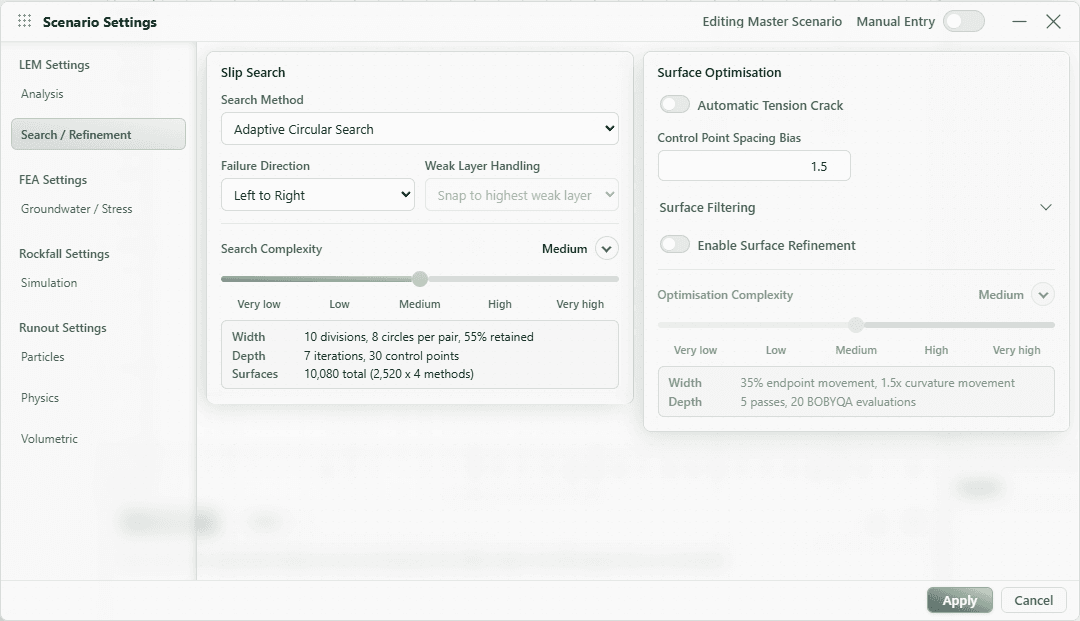The image size is (1080, 621).
Task: Click the Low label under Search Complexity
Action: (x=339, y=304)
